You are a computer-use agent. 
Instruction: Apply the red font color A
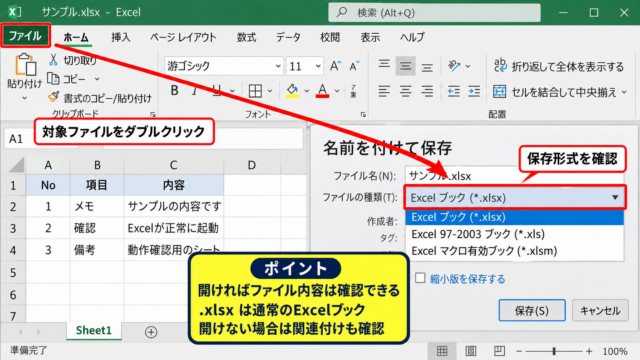click(322, 91)
